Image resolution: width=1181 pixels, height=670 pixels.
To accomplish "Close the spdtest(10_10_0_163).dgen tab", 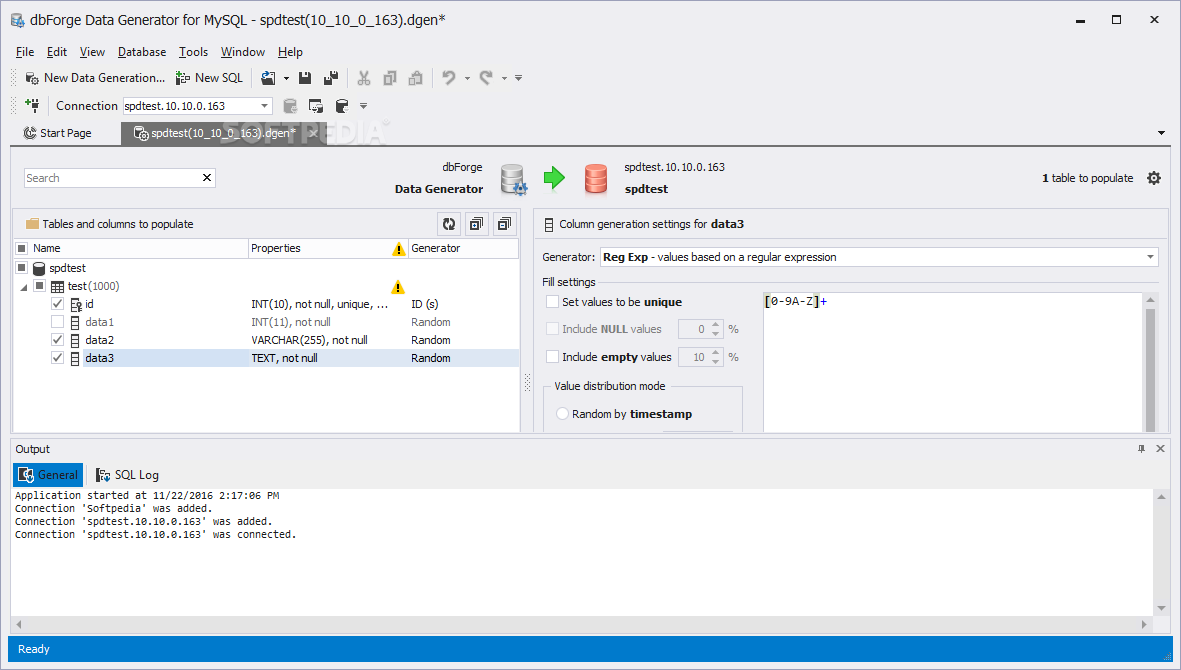I will click(x=313, y=133).
